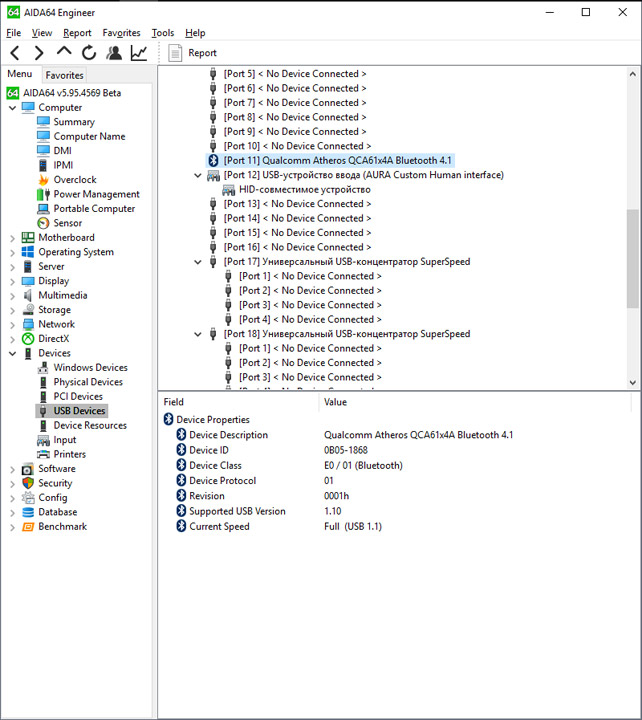Open PCI Devices item
The height and width of the screenshot is (720, 642).
click(x=78, y=396)
